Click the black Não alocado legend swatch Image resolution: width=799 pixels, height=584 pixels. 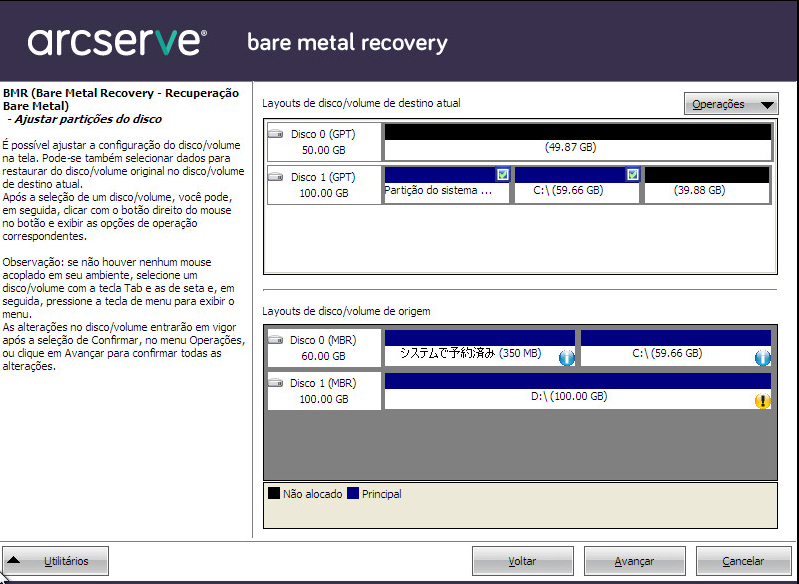point(274,493)
